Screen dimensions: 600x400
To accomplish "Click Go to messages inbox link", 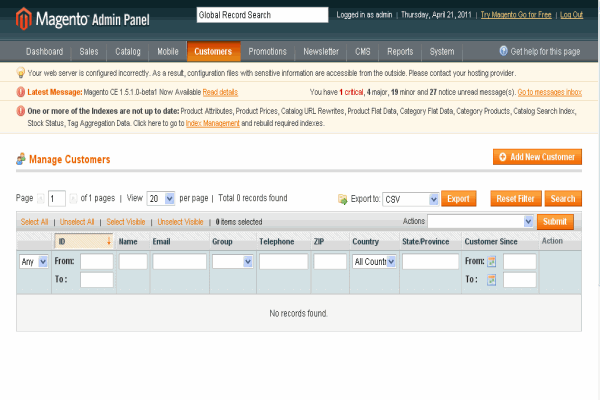I will pyautogui.click(x=549, y=92).
